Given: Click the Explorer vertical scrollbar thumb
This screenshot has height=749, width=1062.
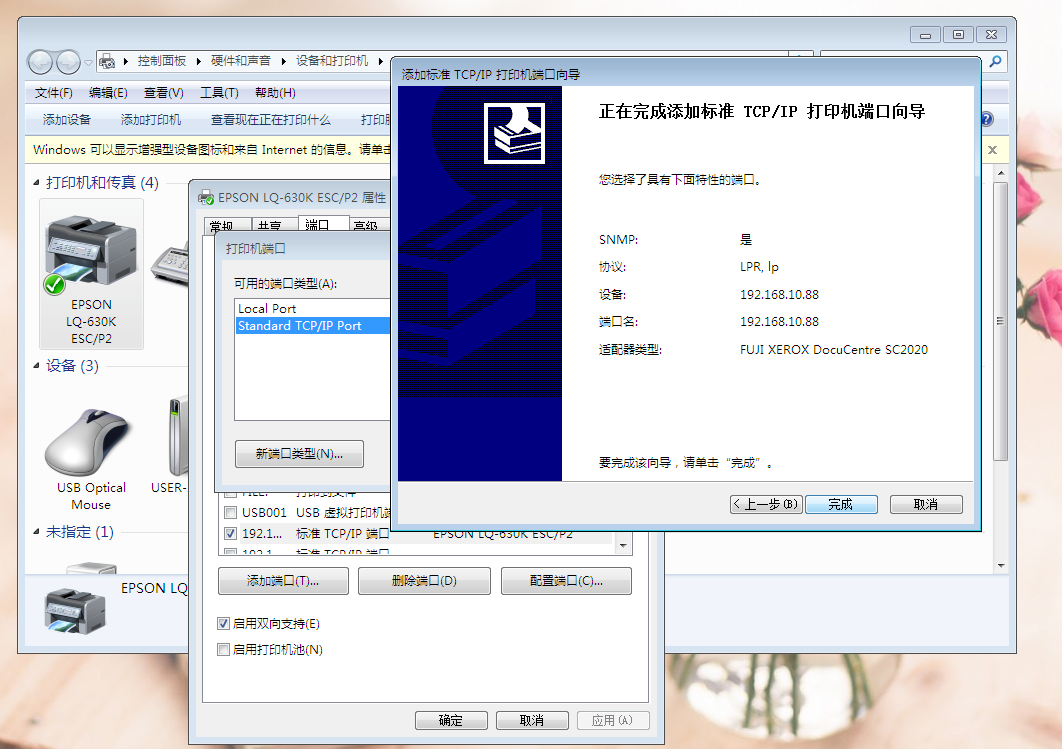Looking at the screenshot, I should (x=1000, y=321).
